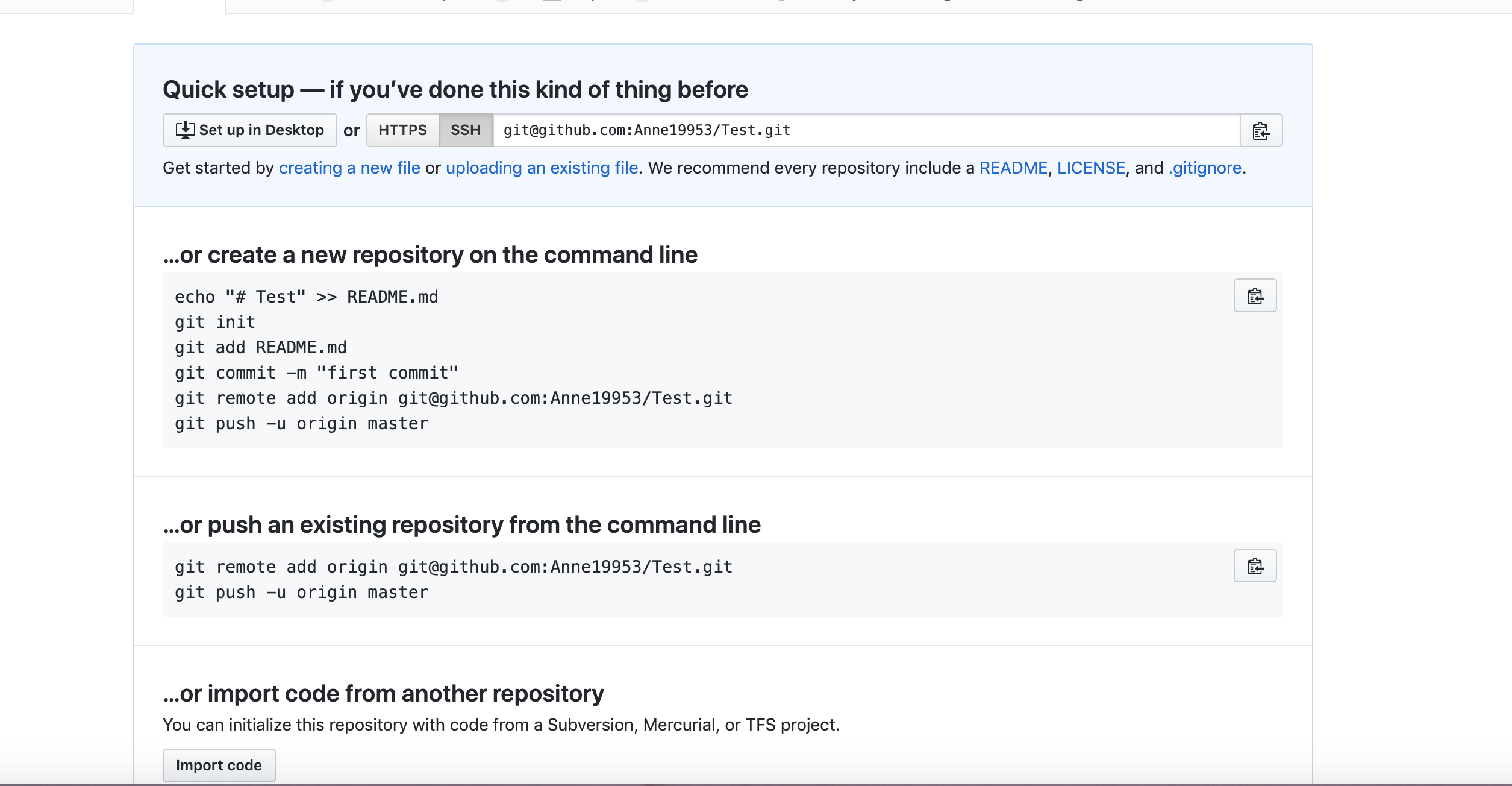Click git remote add origin under create new repository
Screen dimensions: 1512x786
[453, 398]
